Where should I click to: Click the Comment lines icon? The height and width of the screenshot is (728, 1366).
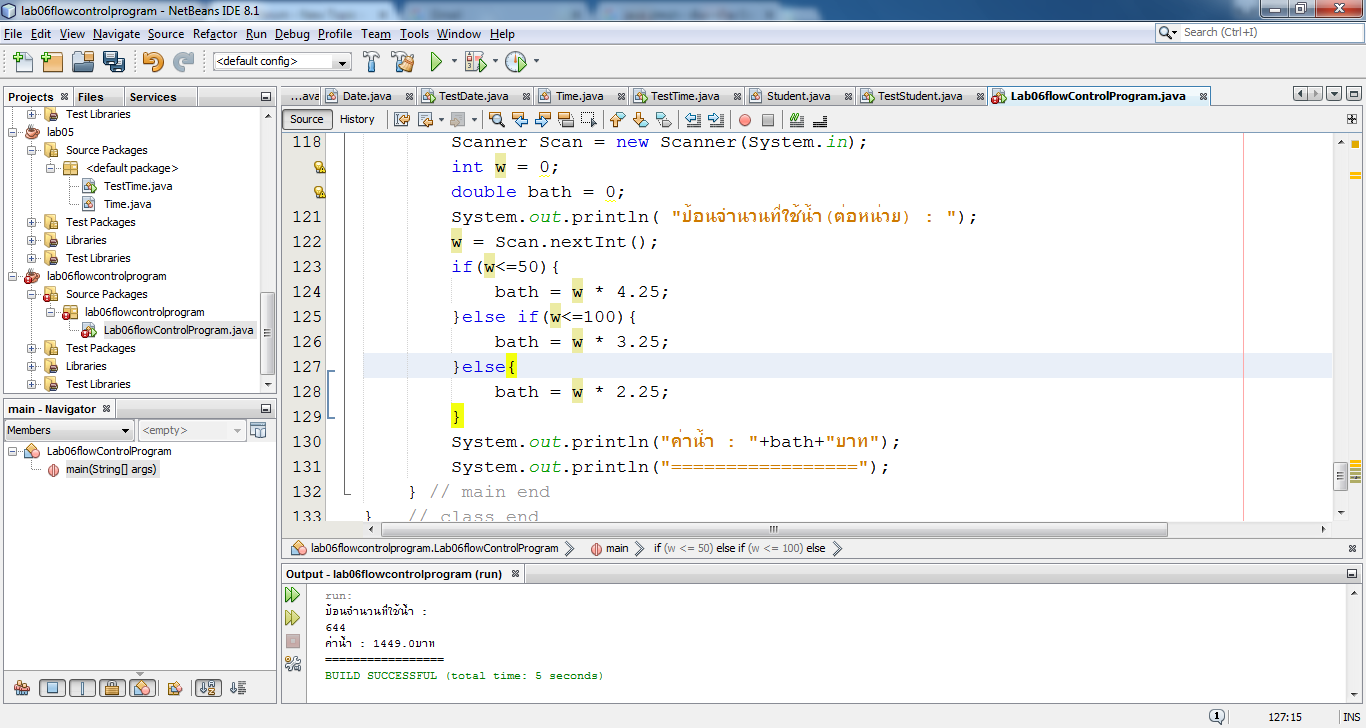click(797, 119)
